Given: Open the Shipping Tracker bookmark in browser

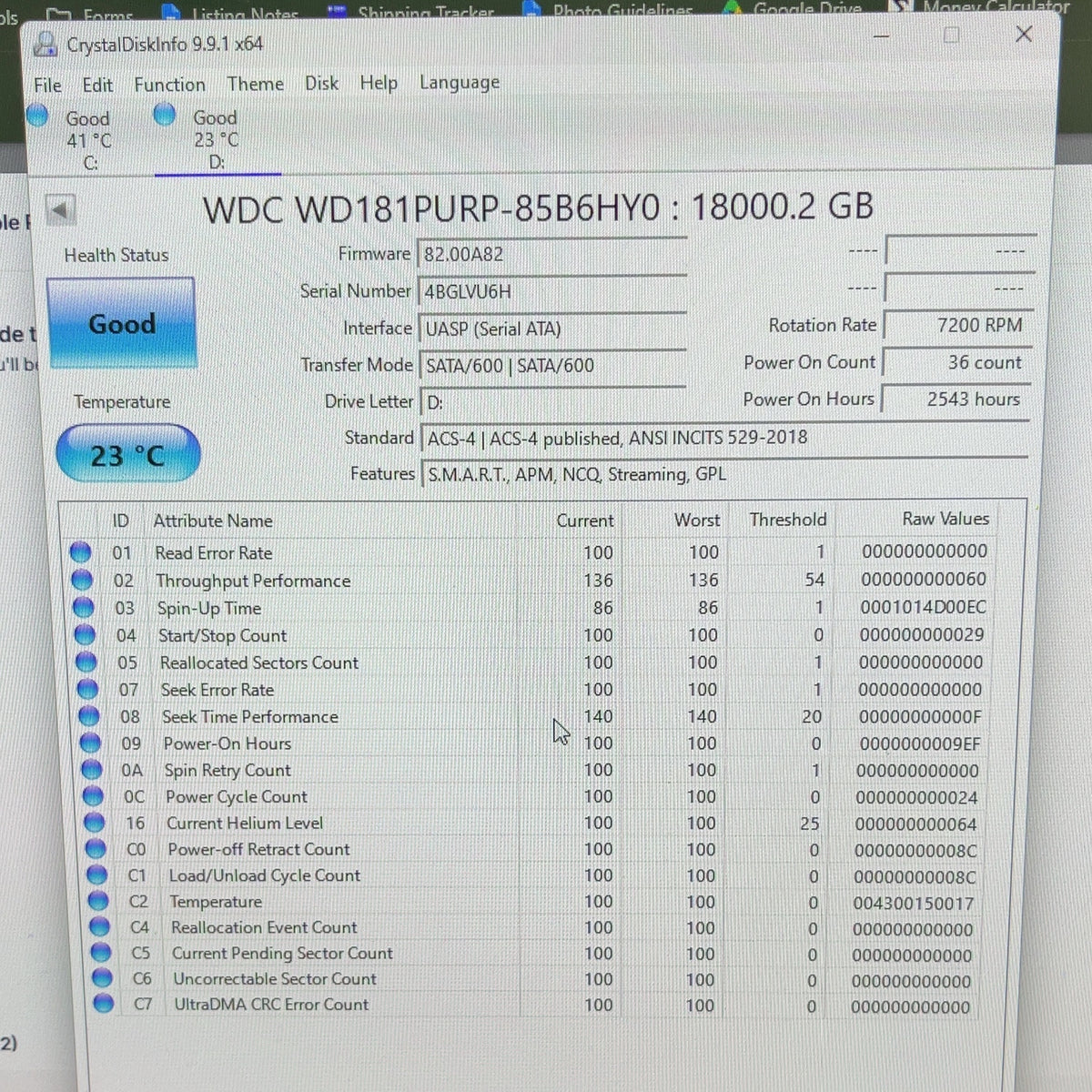Looking at the screenshot, I should (412, 12).
